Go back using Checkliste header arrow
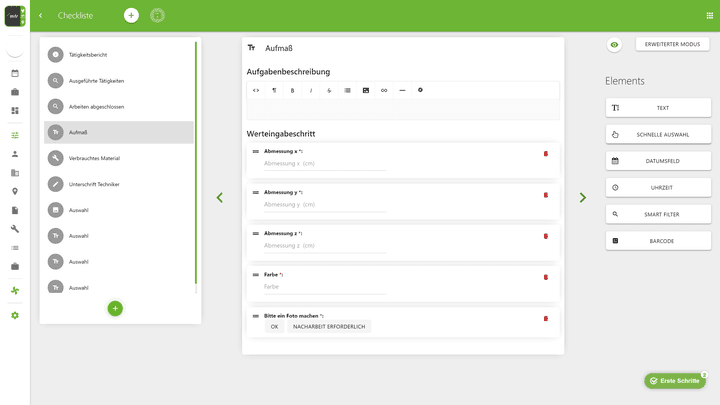Image resolution: width=720 pixels, height=405 pixels. tap(40, 15)
